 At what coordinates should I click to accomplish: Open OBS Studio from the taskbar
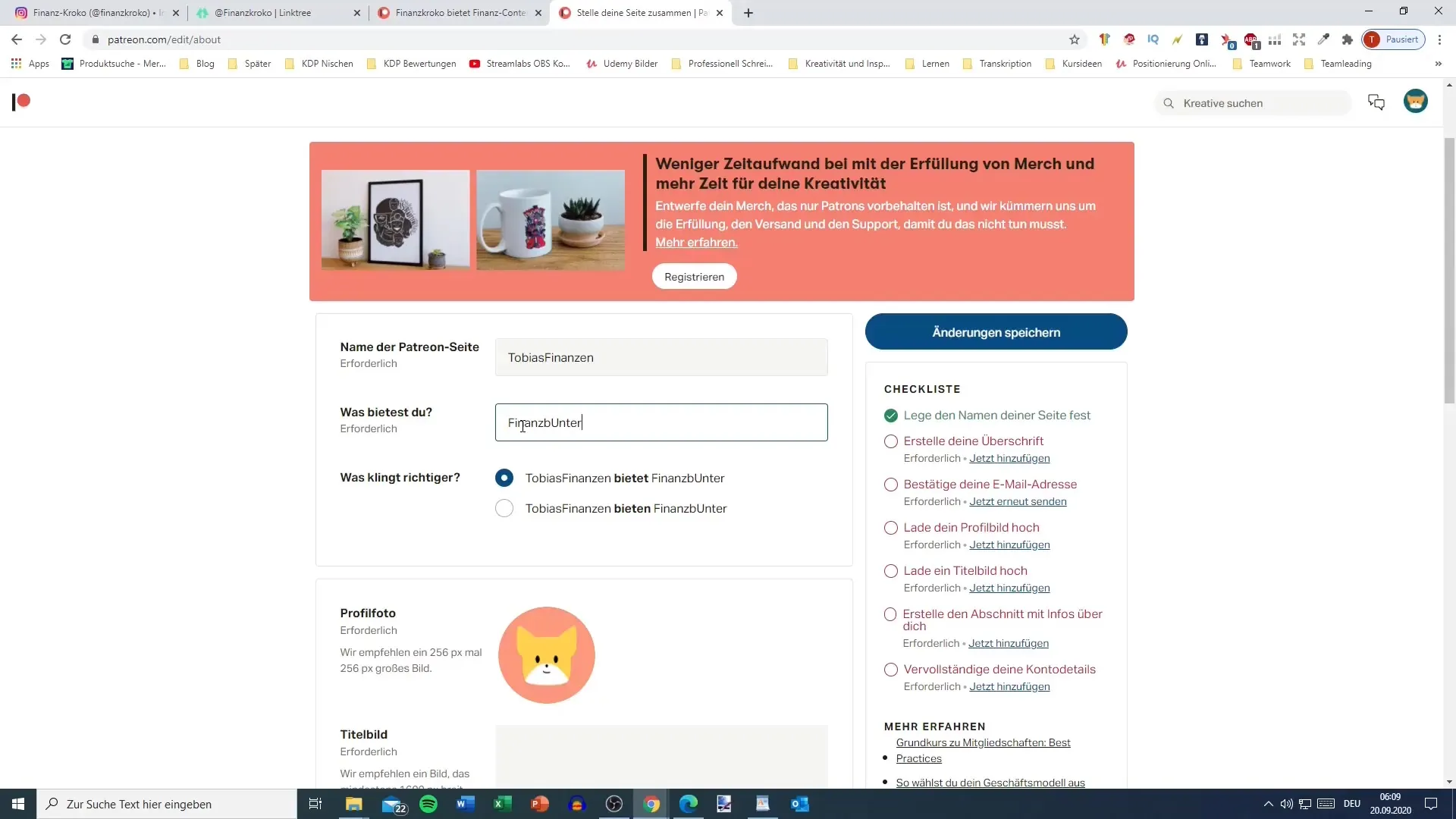pos(613,804)
